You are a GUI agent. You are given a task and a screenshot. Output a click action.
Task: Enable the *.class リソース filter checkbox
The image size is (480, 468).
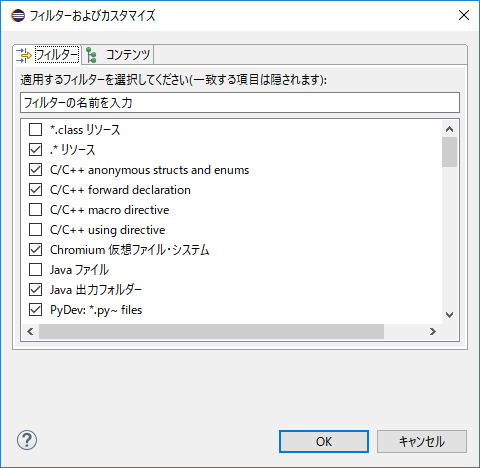[35, 130]
